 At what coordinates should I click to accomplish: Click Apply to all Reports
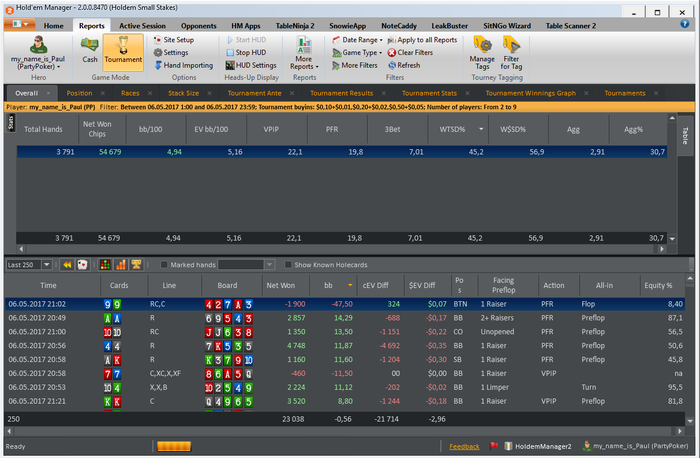422,40
